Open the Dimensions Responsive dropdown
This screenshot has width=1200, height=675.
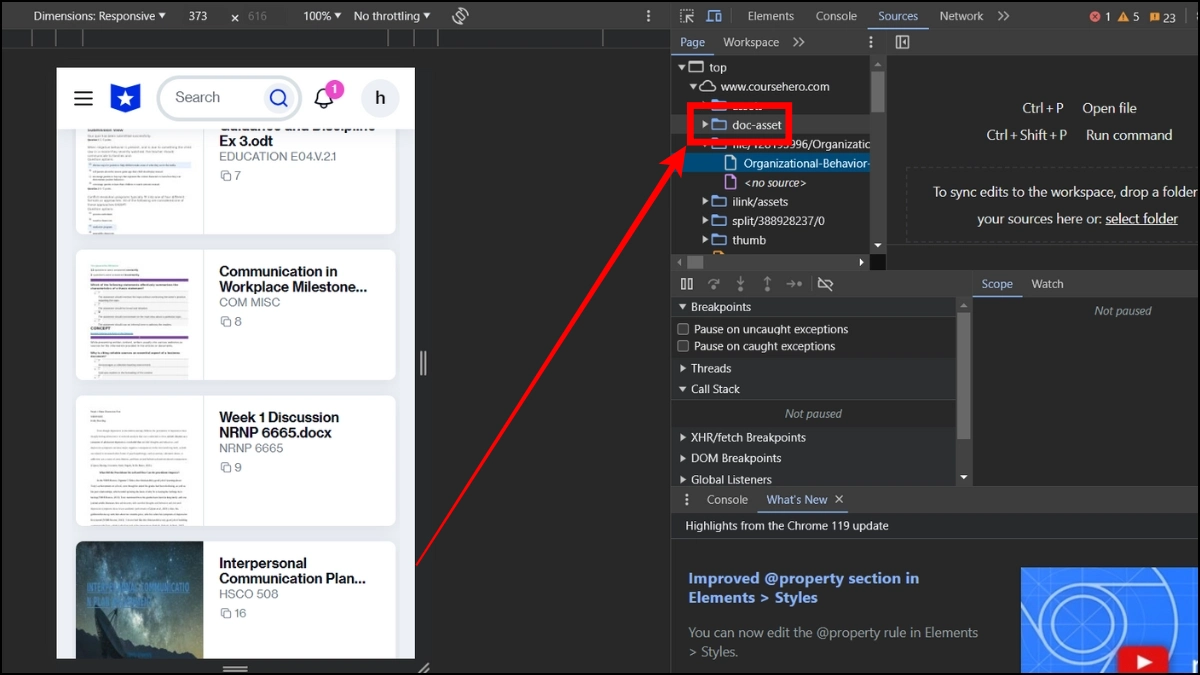(x=100, y=16)
